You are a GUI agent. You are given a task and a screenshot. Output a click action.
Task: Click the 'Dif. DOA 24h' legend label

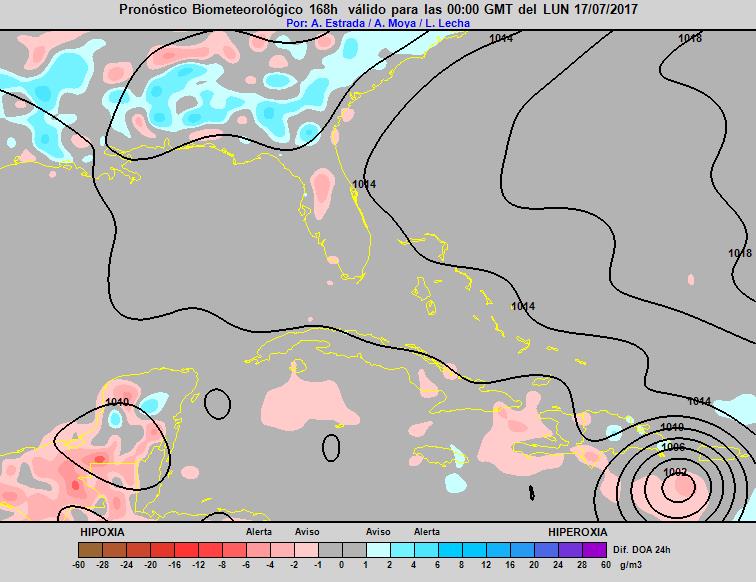(x=641, y=550)
